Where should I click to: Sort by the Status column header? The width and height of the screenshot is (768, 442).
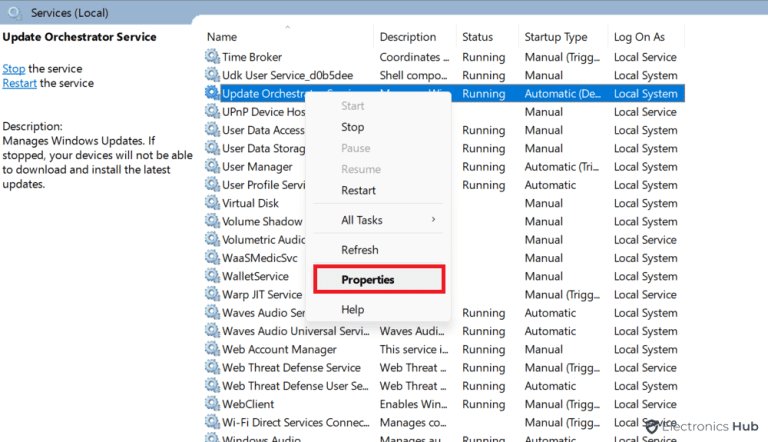point(478,37)
